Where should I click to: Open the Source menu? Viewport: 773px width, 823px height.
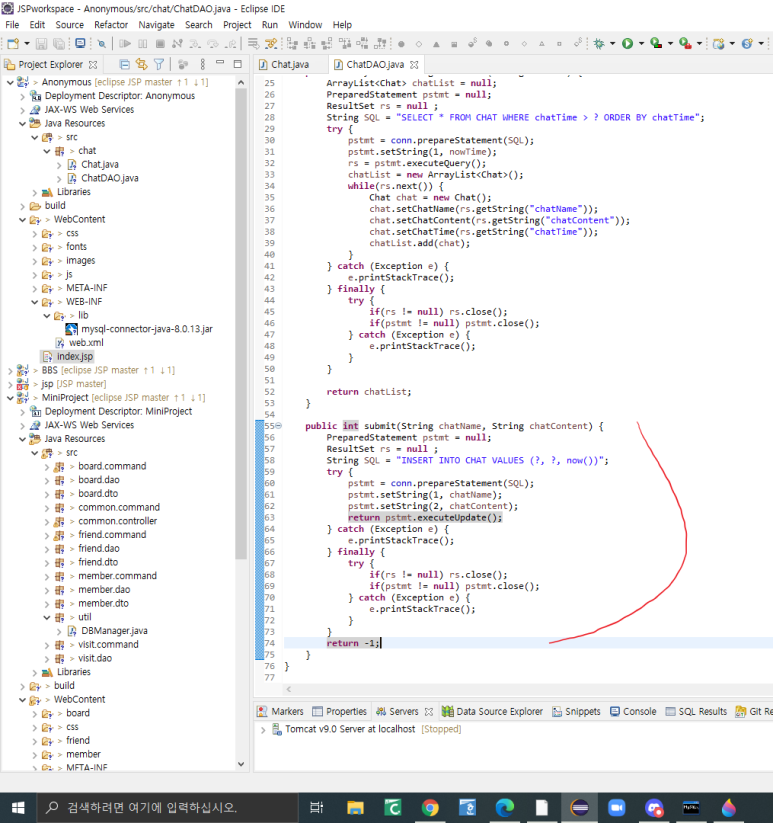[69, 25]
